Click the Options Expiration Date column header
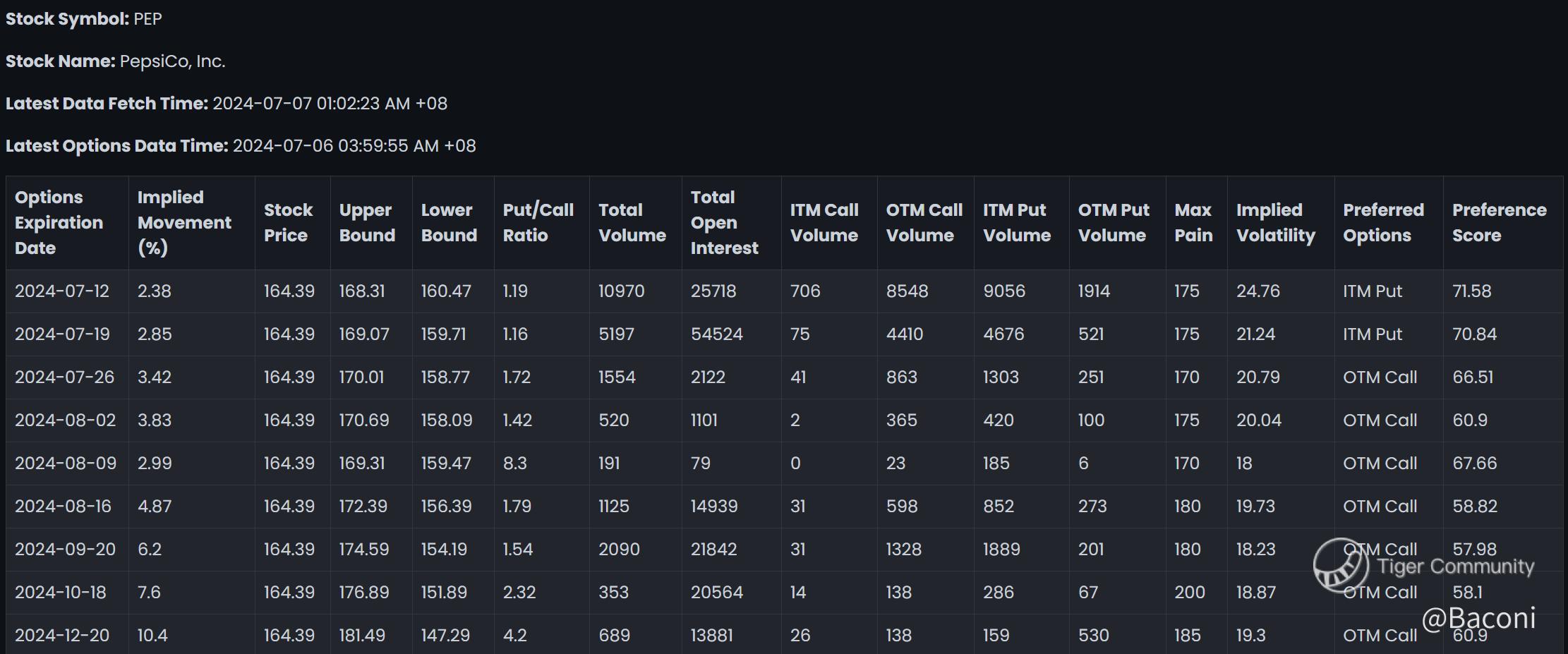1568x654 pixels. coord(59,222)
